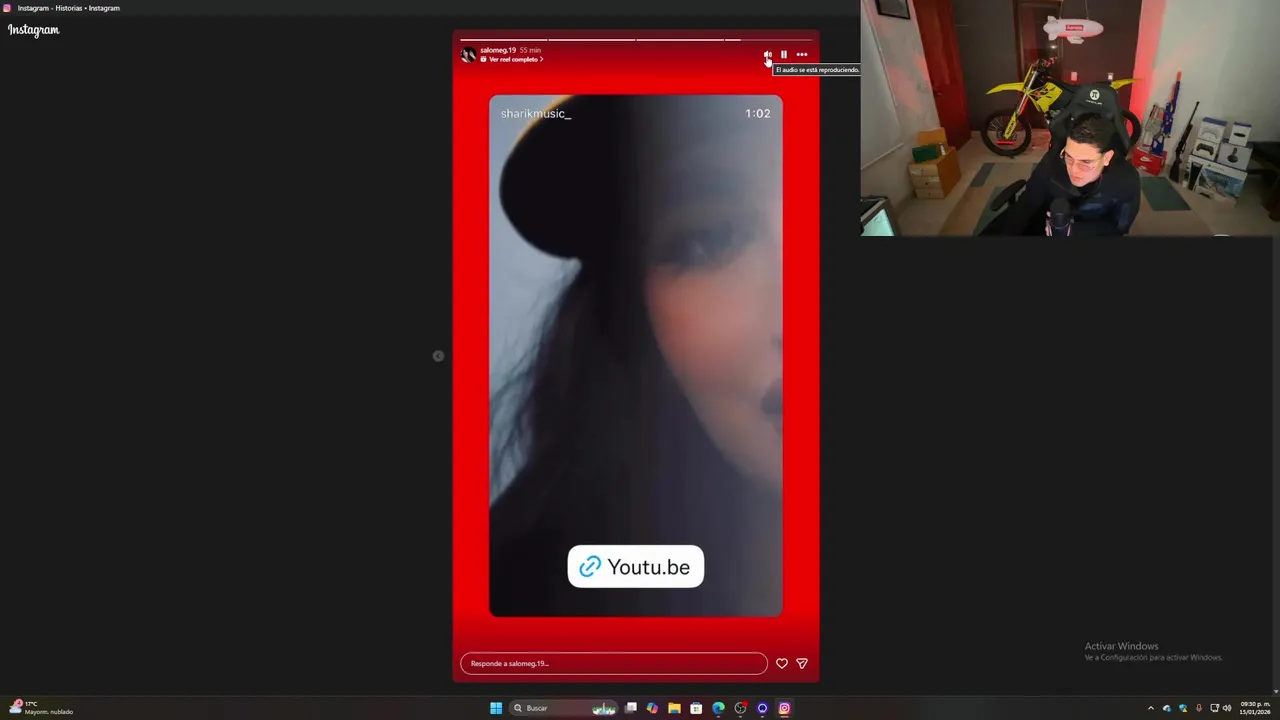Image resolution: width=1280 pixels, height=720 pixels.
Task: Open OneDrive tray icon
Action: pyautogui.click(x=1166, y=708)
